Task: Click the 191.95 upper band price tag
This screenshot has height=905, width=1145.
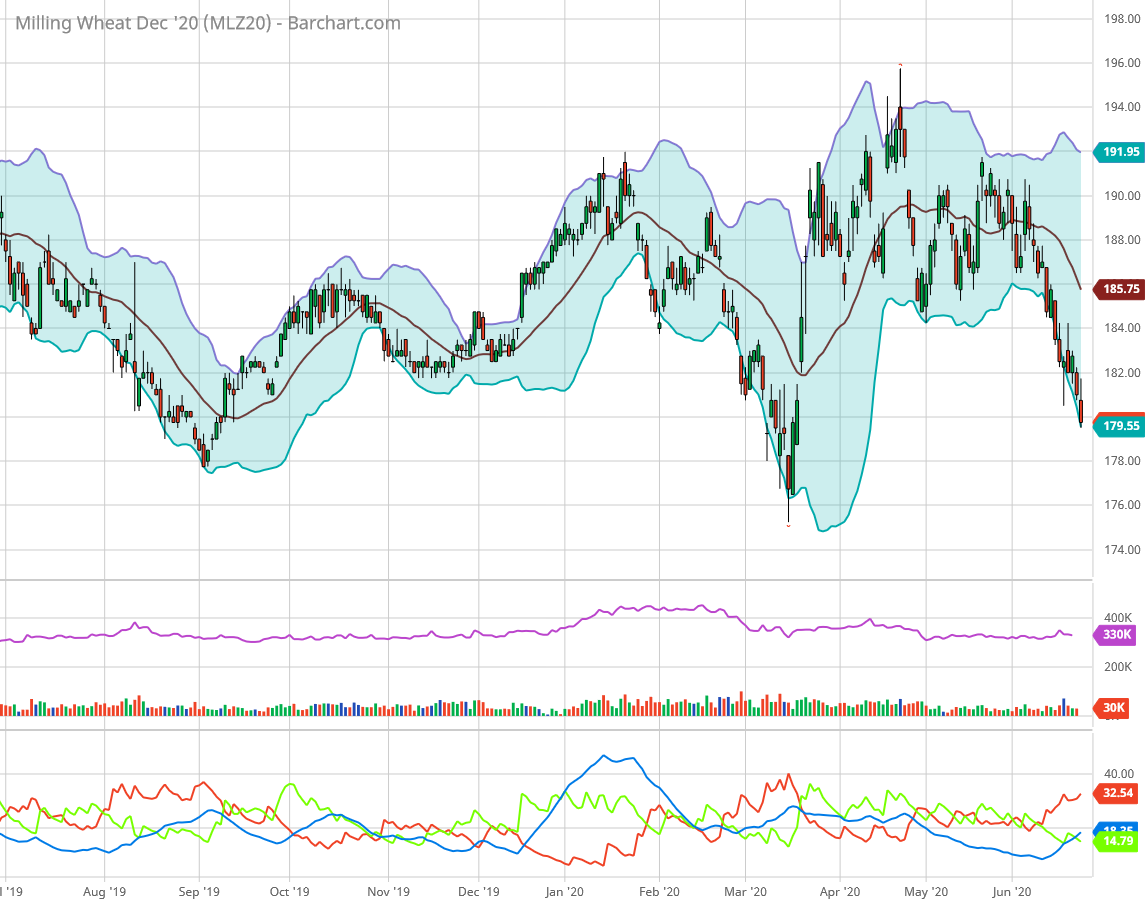Action: coord(1120,152)
